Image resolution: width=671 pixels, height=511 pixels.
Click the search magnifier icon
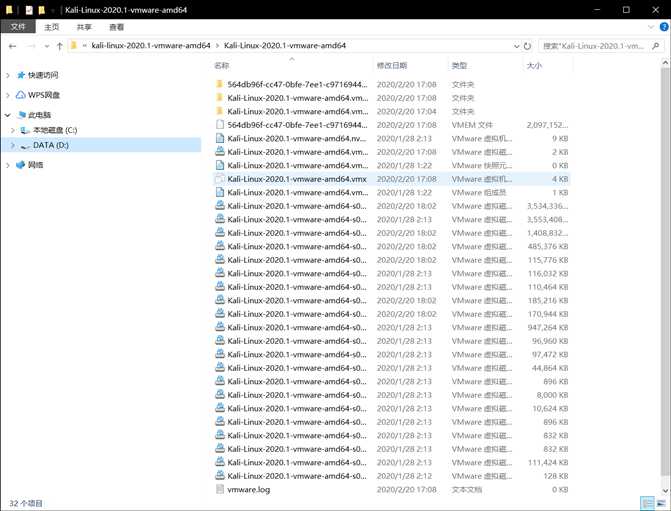[x=655, y=46]
